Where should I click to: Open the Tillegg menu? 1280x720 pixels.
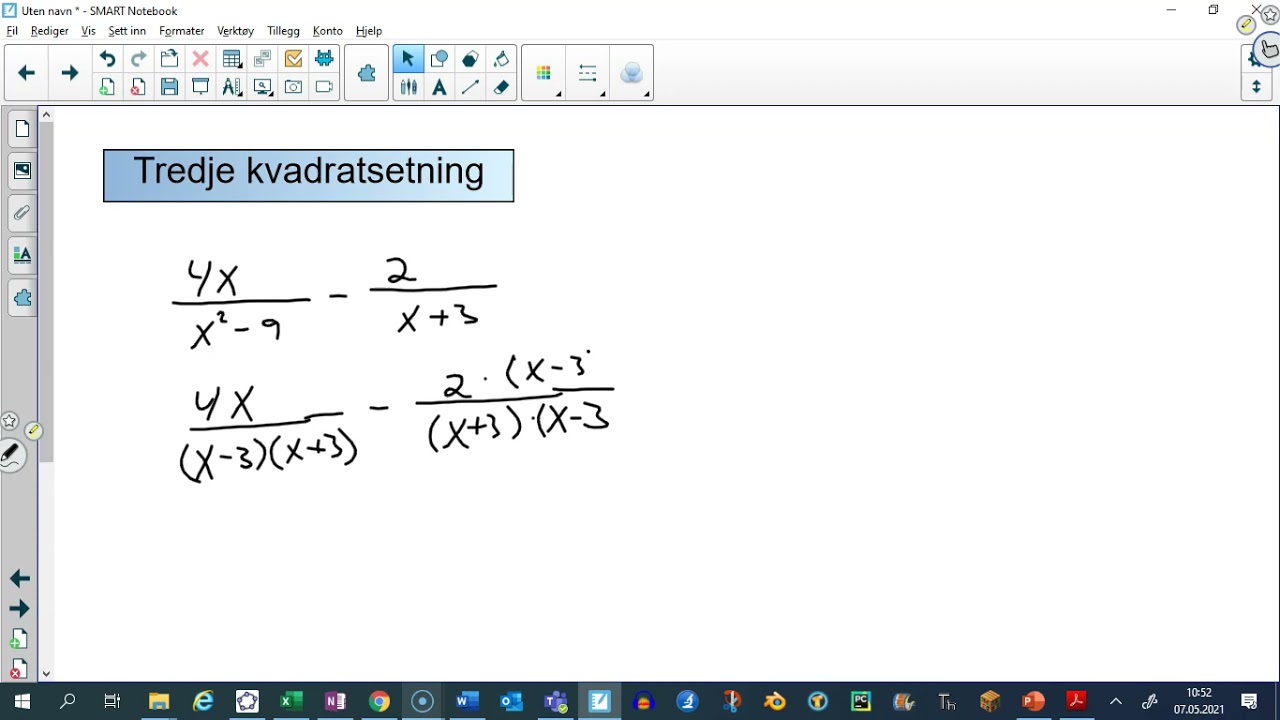pos(283,31)
